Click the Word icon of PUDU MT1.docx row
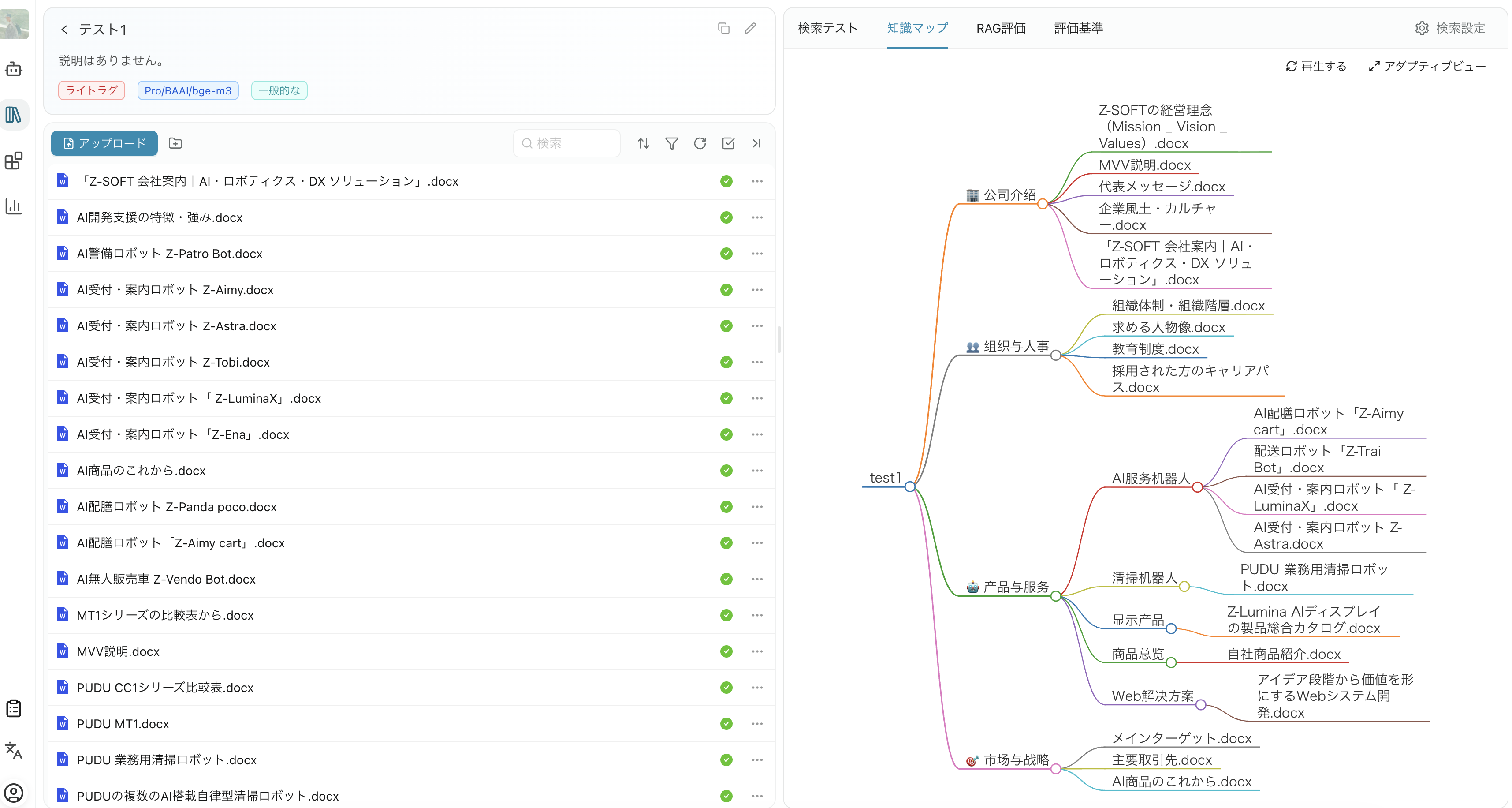Screen dimensions: 1512x808 62,723
